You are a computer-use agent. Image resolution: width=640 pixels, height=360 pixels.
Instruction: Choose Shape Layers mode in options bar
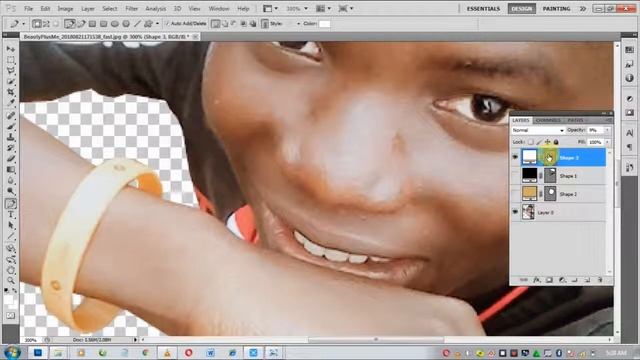click(x=37, y=24)
